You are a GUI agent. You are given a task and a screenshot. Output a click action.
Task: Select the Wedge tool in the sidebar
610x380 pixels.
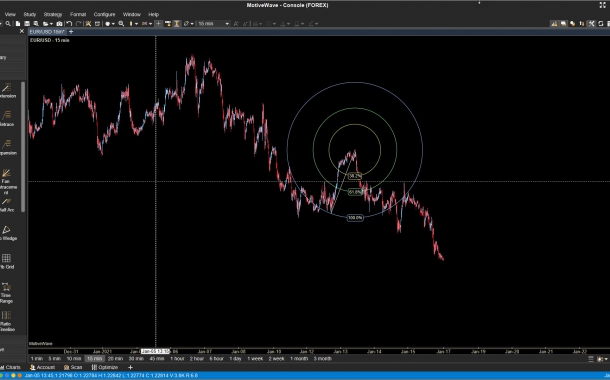click(x=7, y=233)
